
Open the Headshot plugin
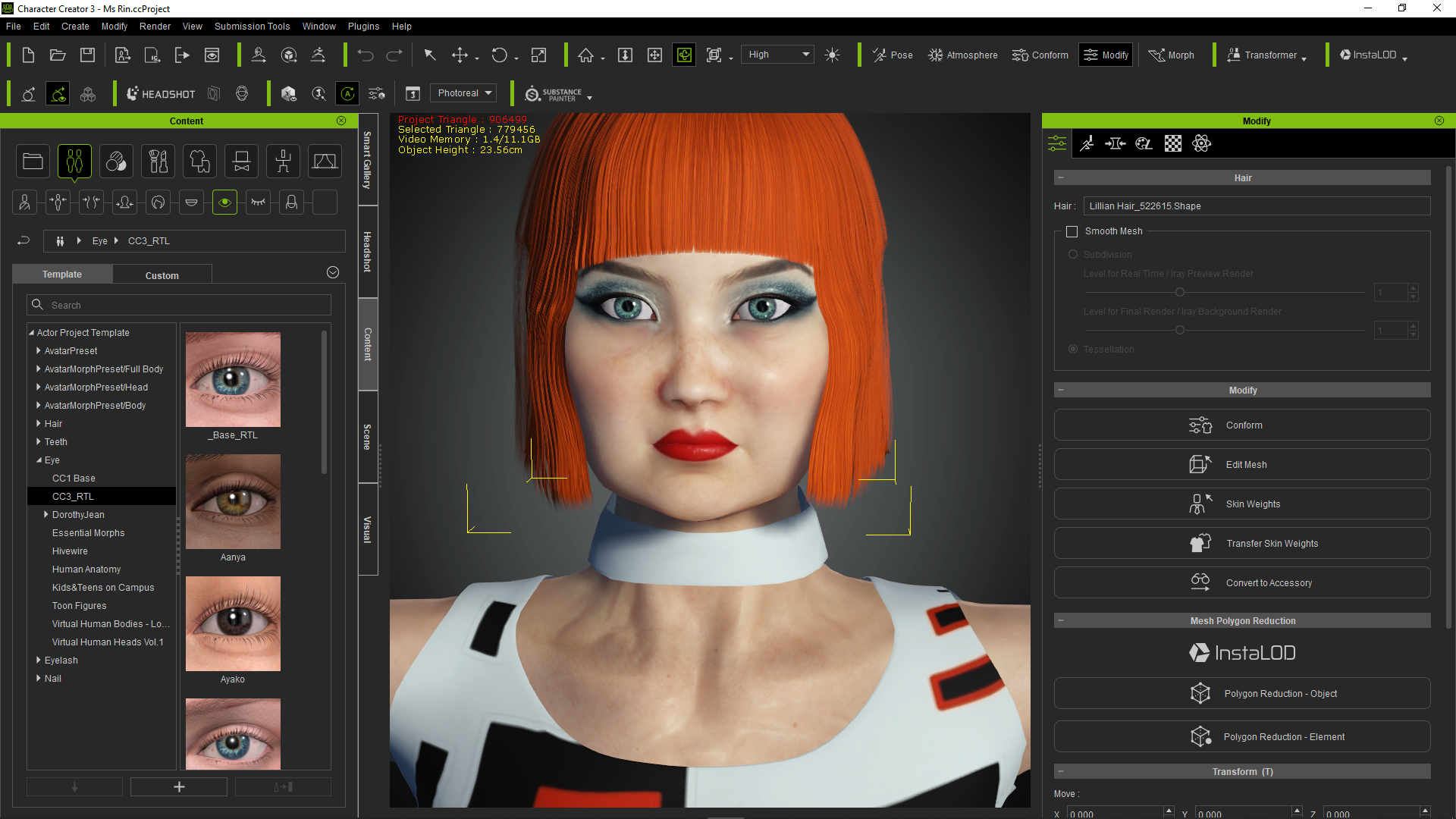point(161,94)
